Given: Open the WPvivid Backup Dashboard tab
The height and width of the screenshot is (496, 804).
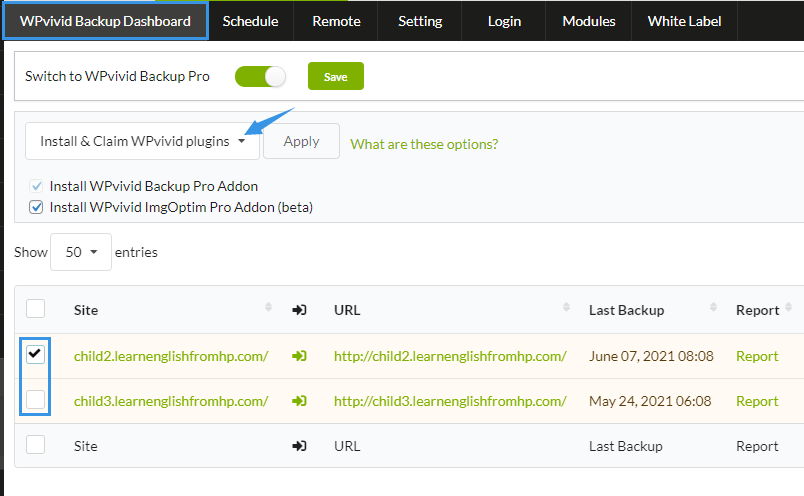Looking at the screenshot, I should point(105,21).
